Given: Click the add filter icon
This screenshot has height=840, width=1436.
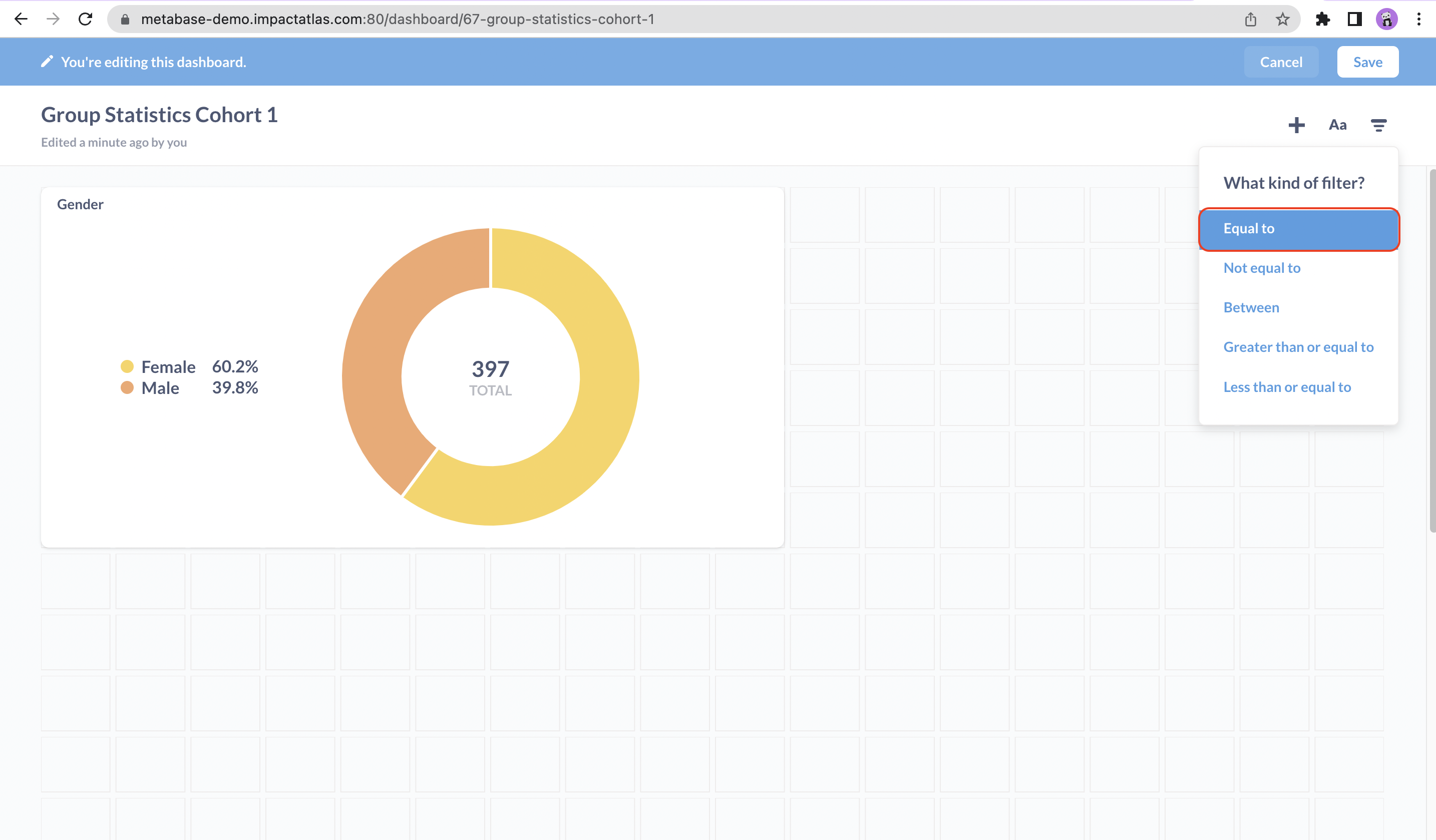Looking at the screenshot, I should 1378,125.
